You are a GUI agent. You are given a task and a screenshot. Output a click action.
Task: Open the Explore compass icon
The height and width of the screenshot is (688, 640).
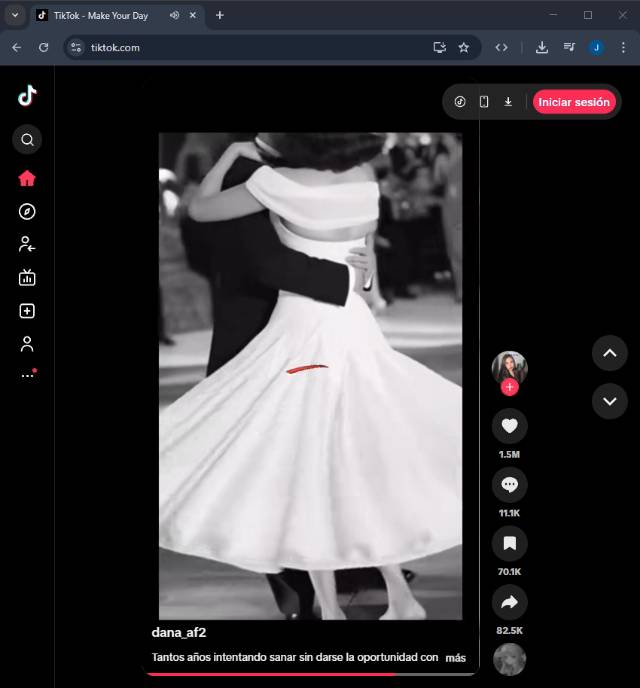point(27,211)
